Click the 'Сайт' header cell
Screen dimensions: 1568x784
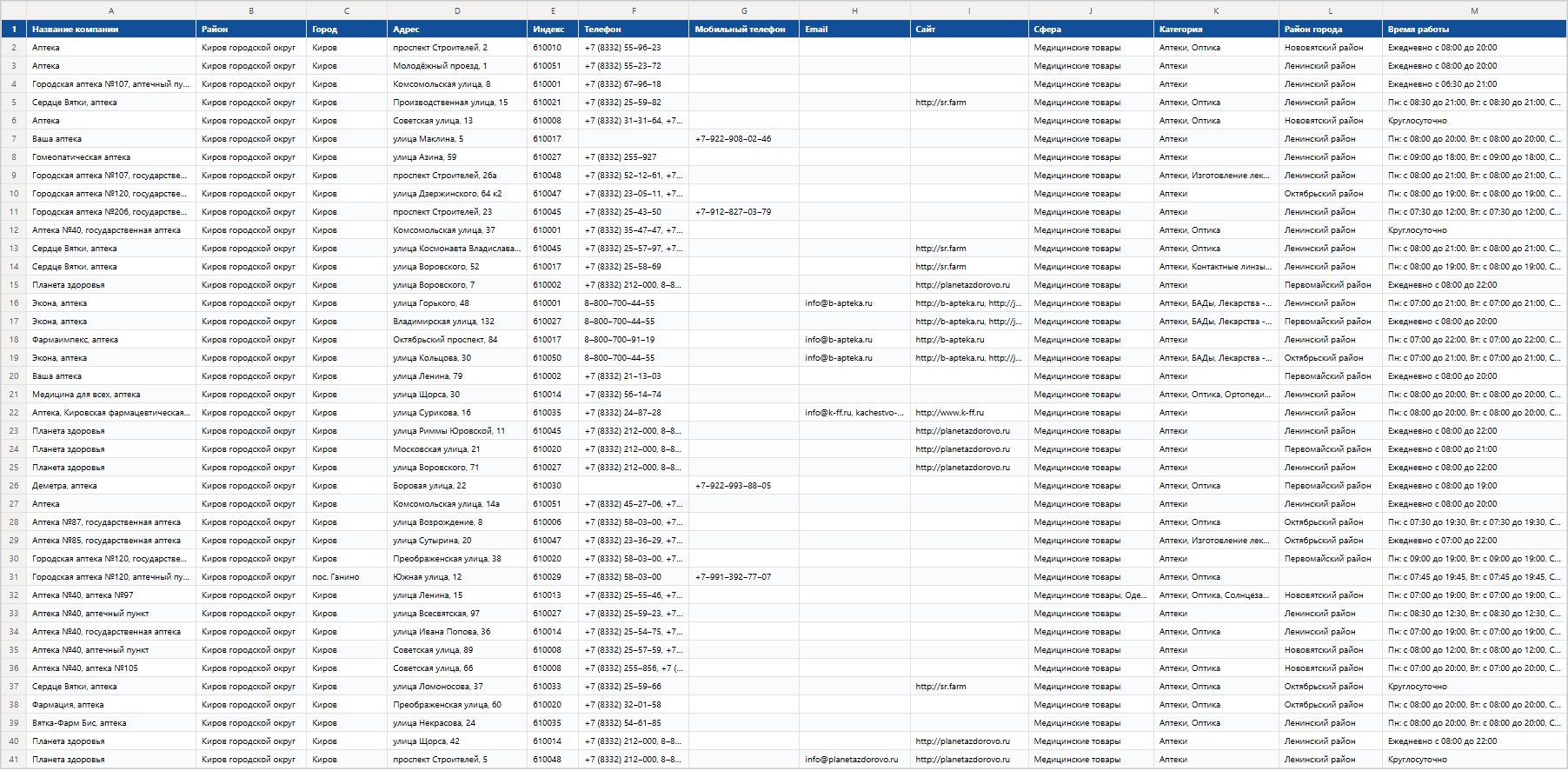click(x=969, y=29)
